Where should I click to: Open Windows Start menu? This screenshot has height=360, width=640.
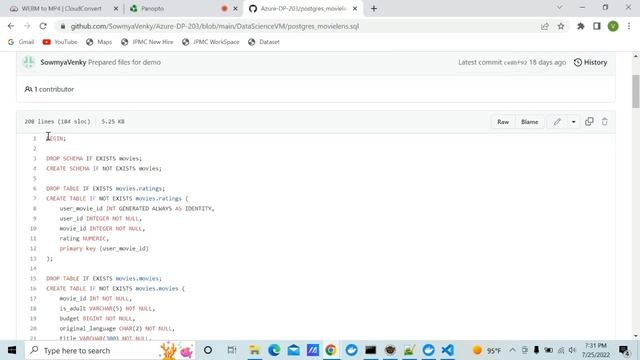[12, 350]
